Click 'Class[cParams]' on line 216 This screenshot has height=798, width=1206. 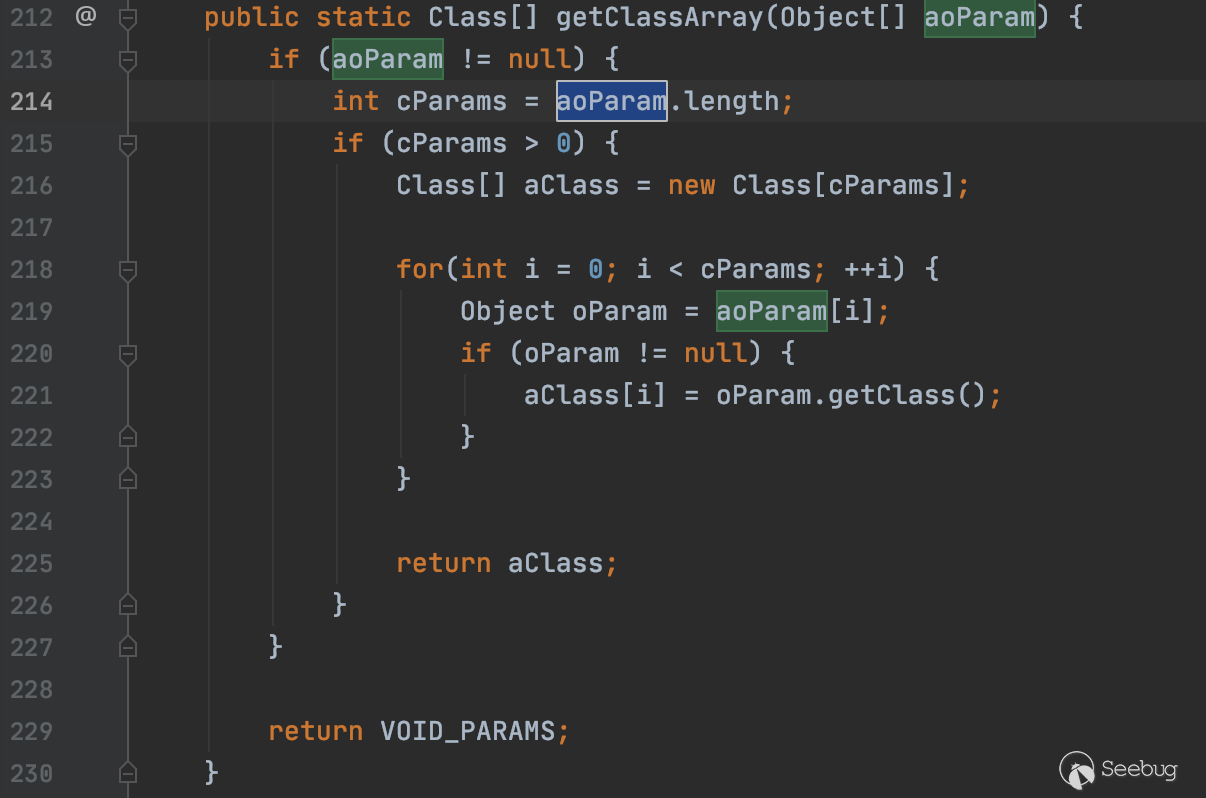844,185
